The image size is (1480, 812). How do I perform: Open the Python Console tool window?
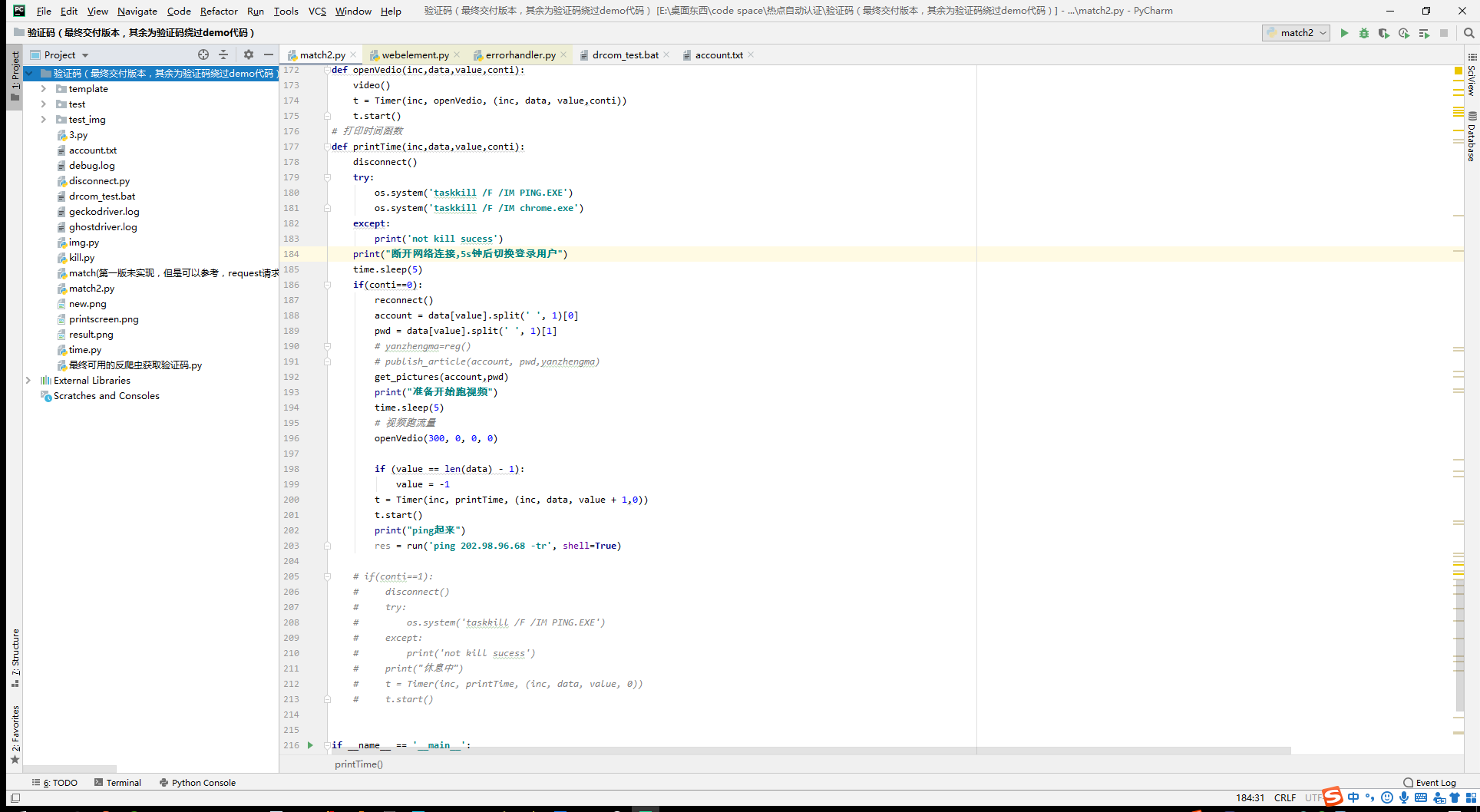click(x=197, y=783)
